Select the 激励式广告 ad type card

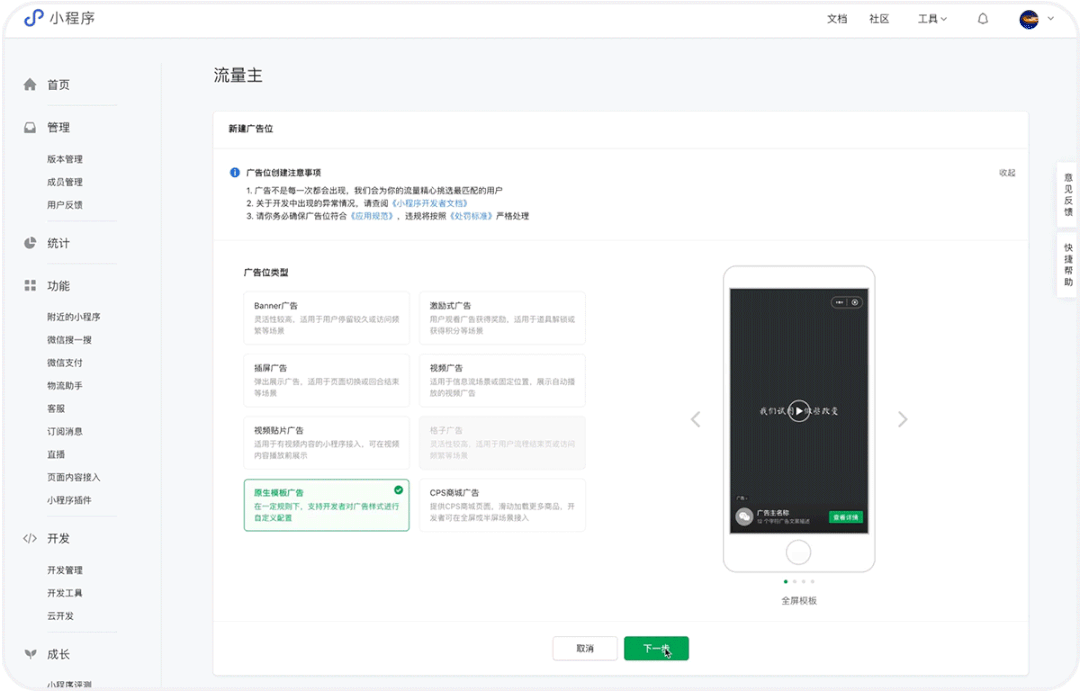coord(502,316)
